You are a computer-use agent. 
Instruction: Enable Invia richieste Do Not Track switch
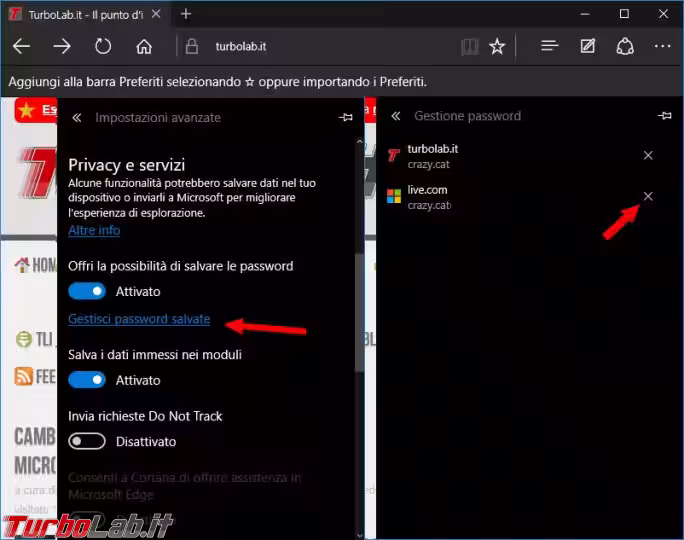pyautogui.click(x=87, y=441)
